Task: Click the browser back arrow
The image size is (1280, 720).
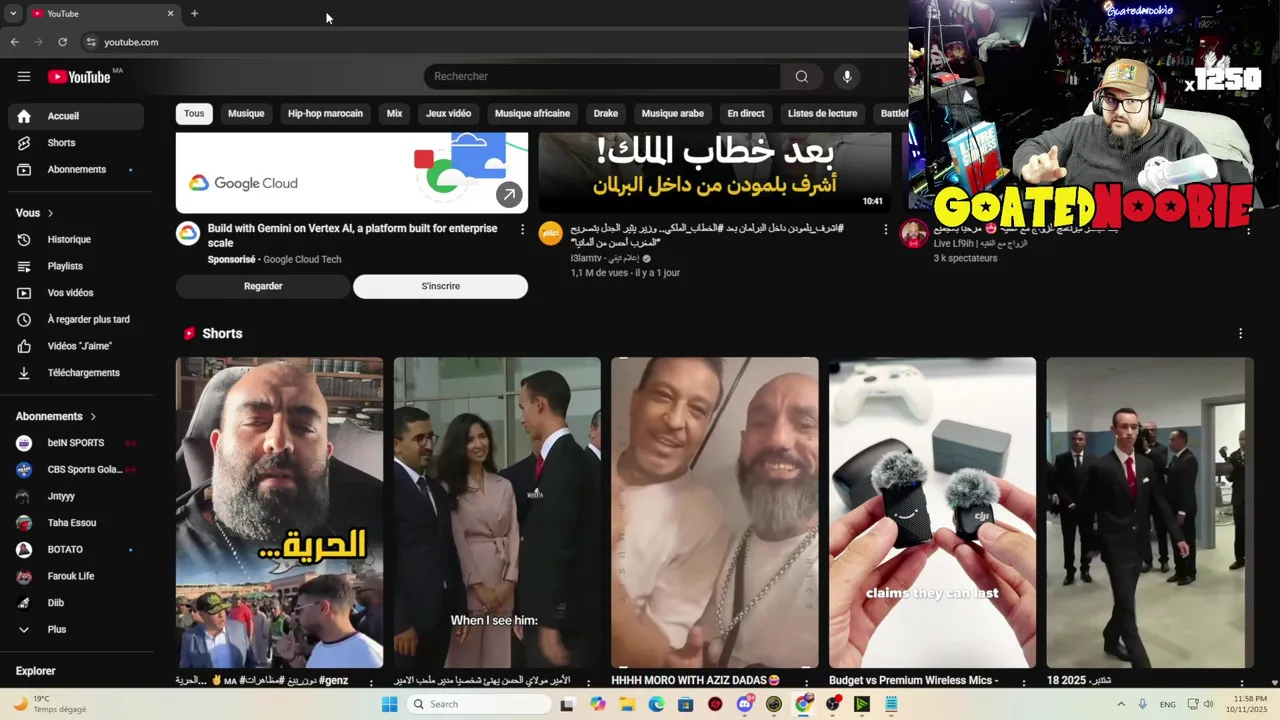Action: (14, 42)
